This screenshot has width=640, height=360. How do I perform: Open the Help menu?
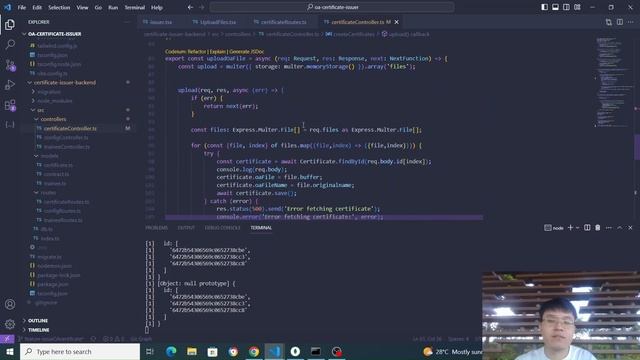tap(157, 7)
